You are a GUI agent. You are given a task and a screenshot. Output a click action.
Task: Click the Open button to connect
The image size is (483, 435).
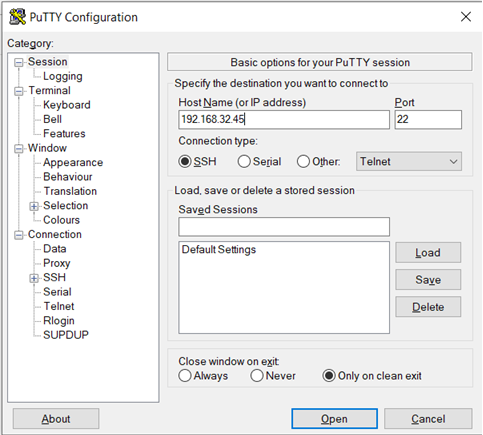[334, 419]
